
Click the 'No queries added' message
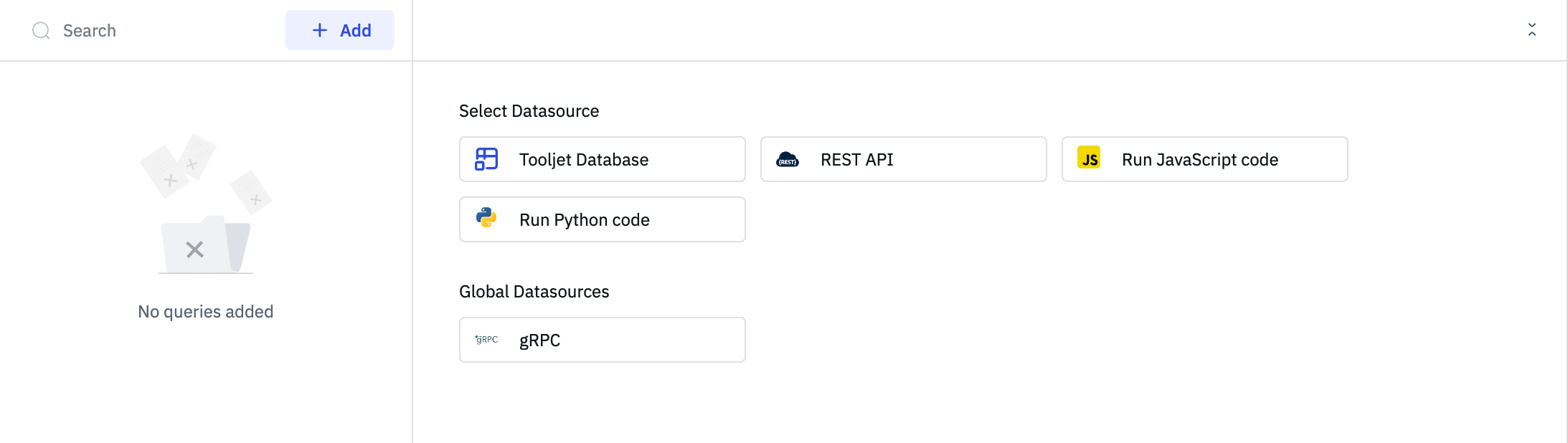[x=206, y=312]
